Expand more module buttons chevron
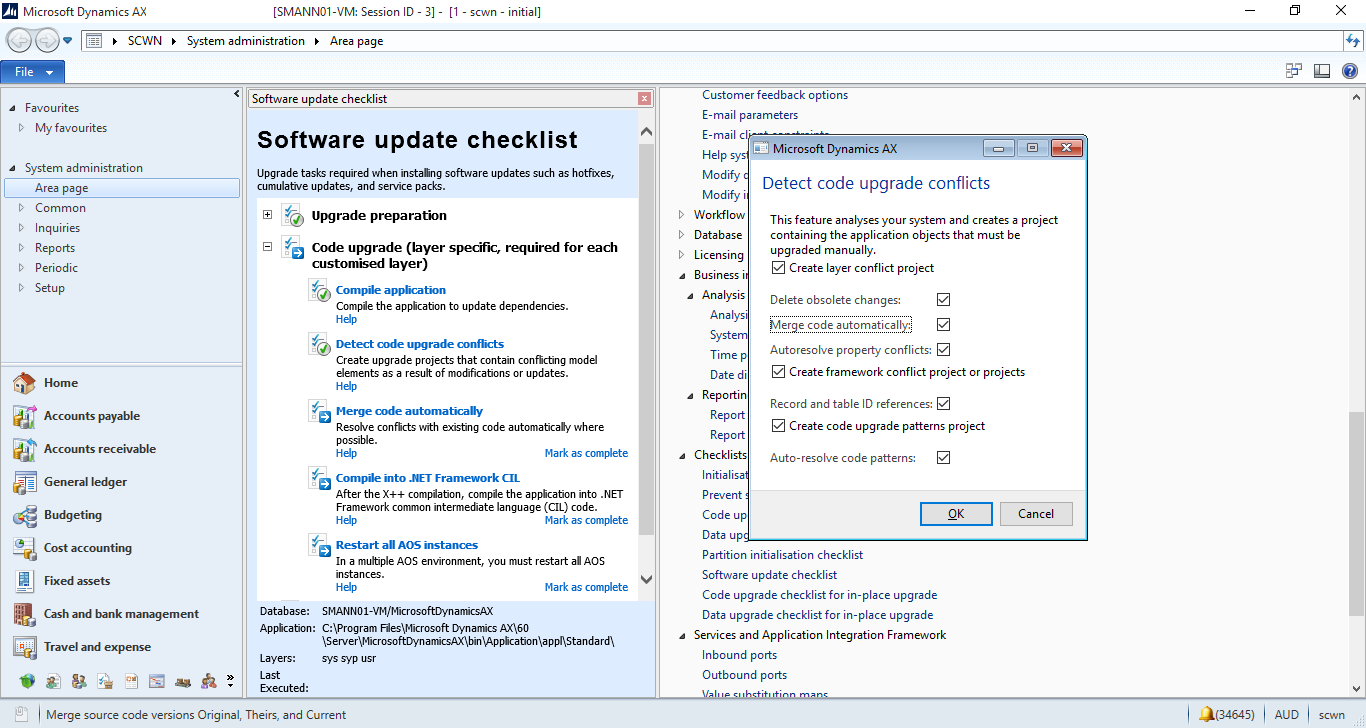Screen dimensions: 1366x728 [x=230, y=681]
